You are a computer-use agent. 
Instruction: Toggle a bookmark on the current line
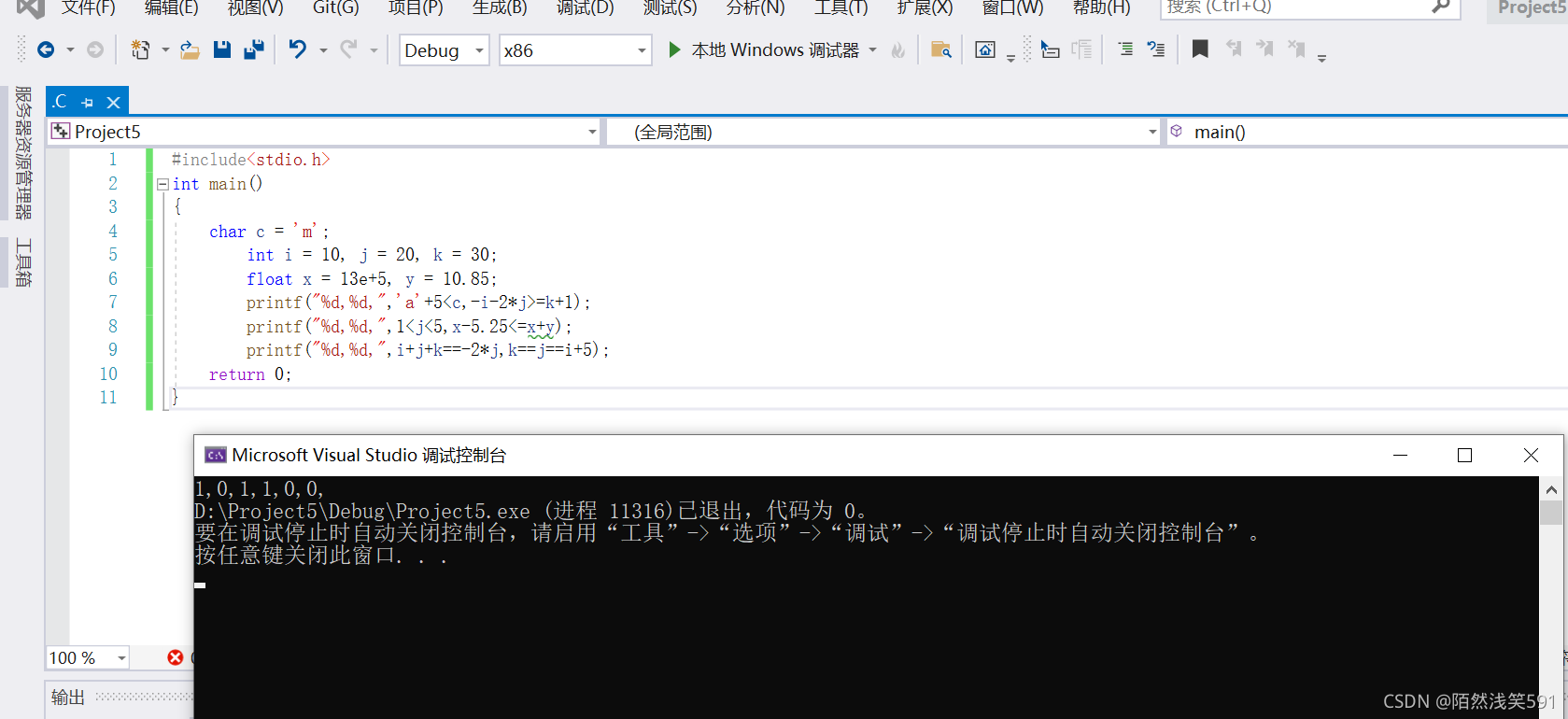tap(1200, 49)
